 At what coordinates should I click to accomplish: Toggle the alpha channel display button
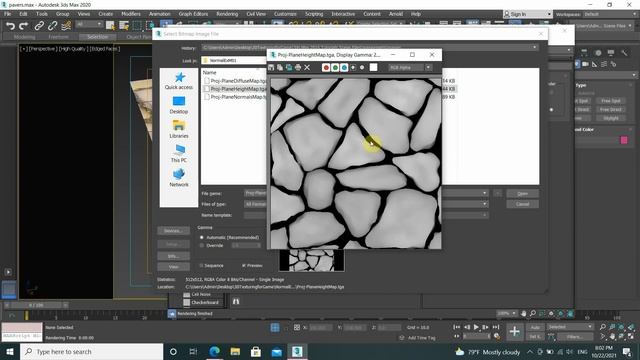353,67
